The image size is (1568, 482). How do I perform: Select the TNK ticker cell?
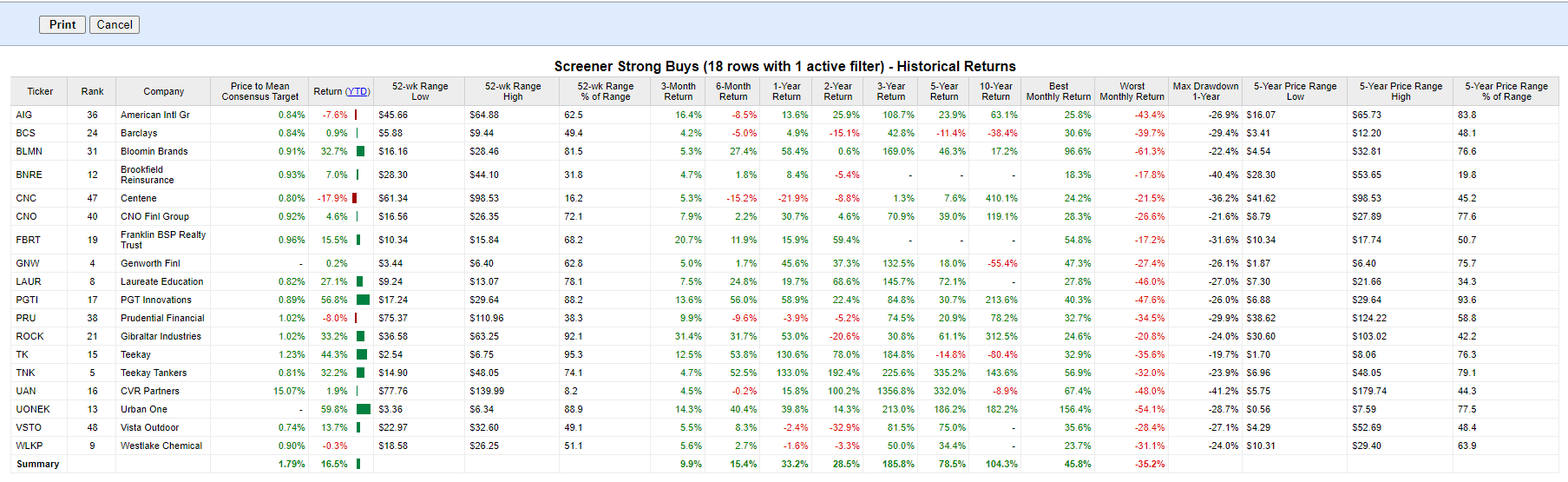26,373
